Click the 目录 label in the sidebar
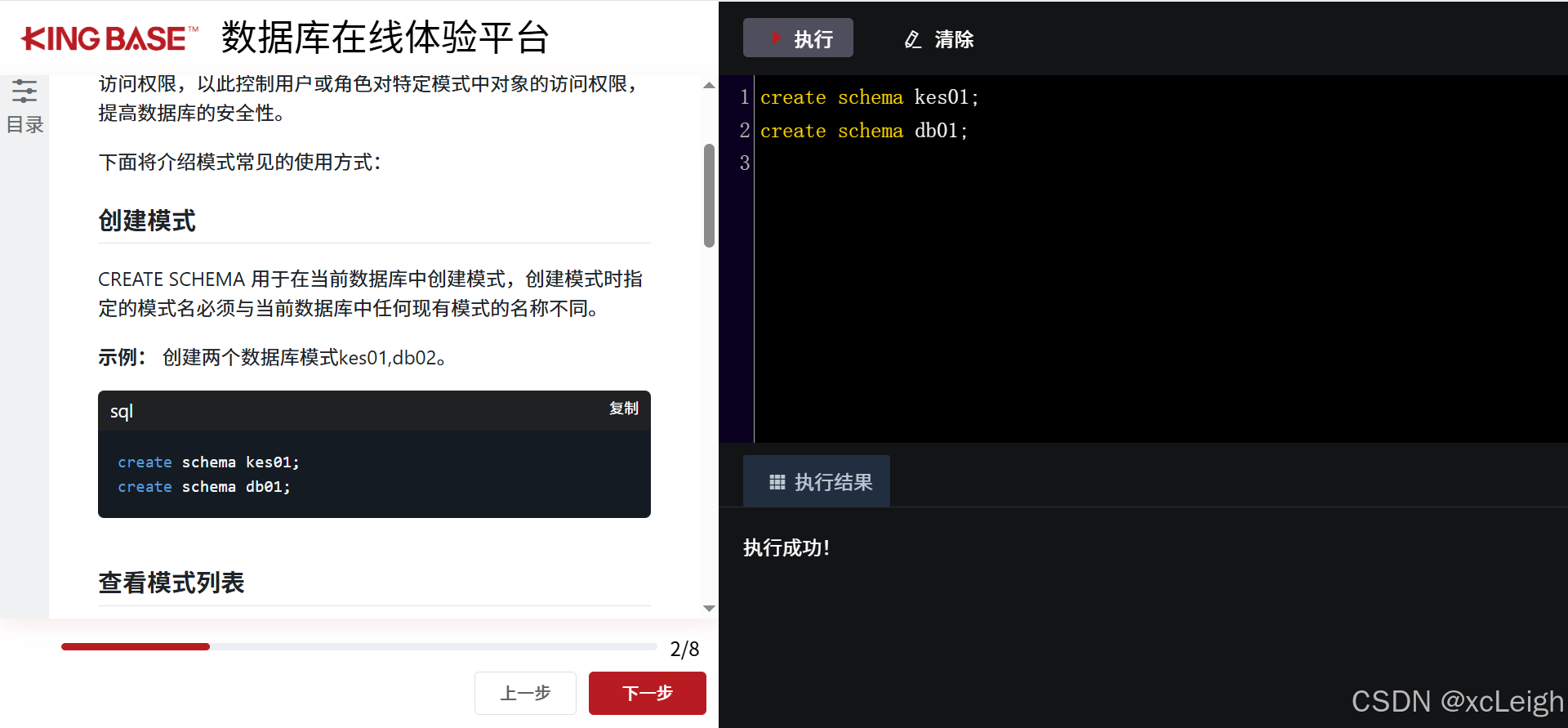This screenshot has height=728, width=1568. pos(24,125)
